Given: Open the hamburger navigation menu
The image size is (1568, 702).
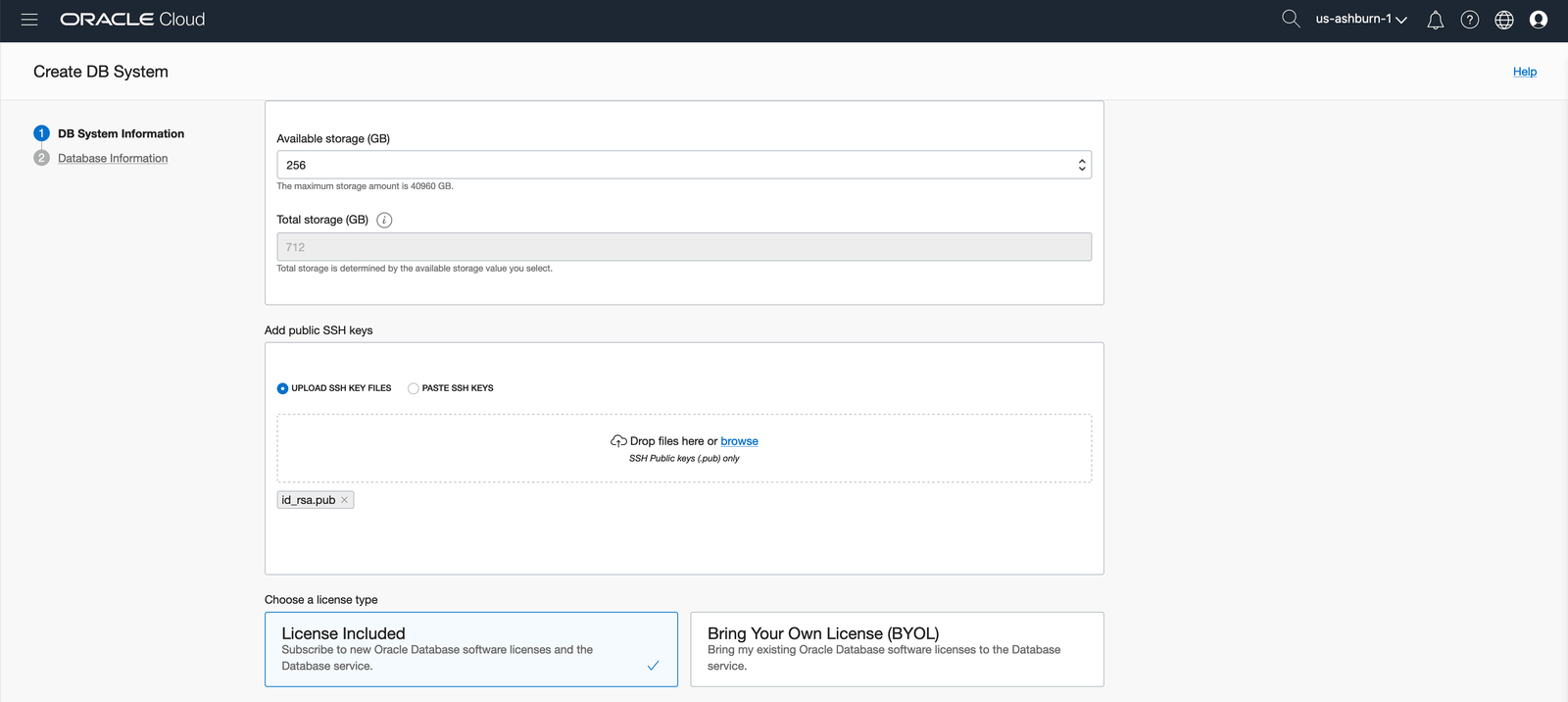Looking at the screenshot, I should pos(29,20).
